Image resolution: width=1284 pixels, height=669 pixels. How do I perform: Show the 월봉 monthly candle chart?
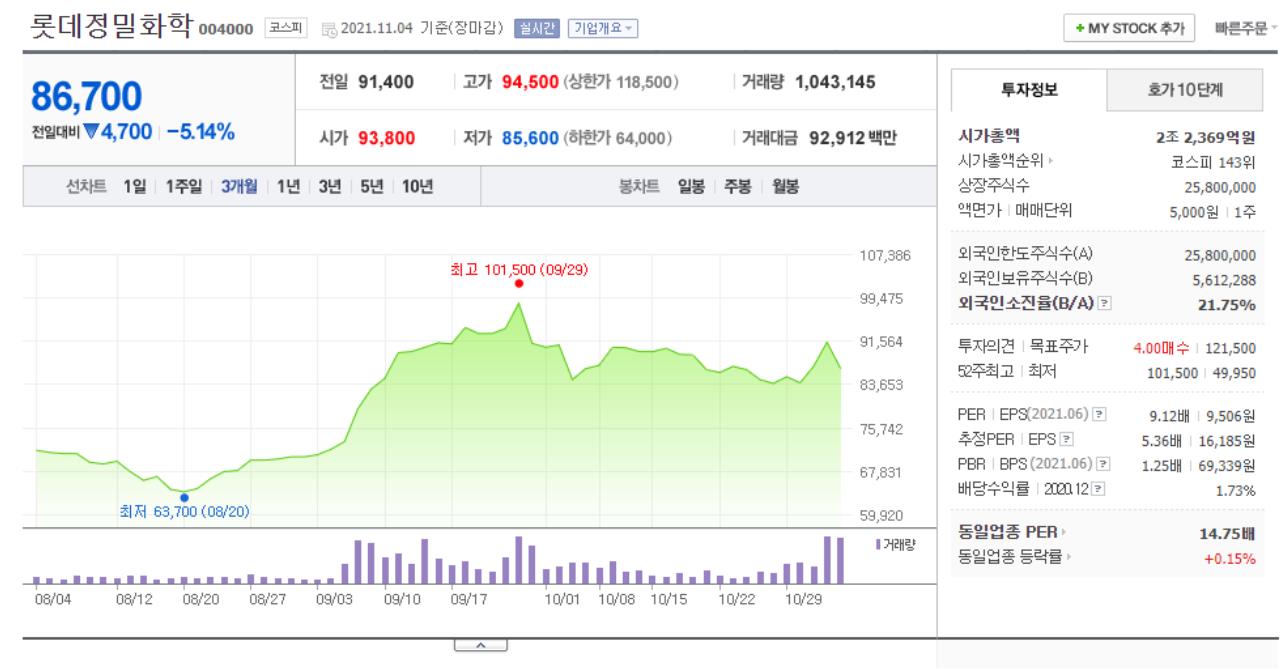pyautogui.click(x=784, y=186)
